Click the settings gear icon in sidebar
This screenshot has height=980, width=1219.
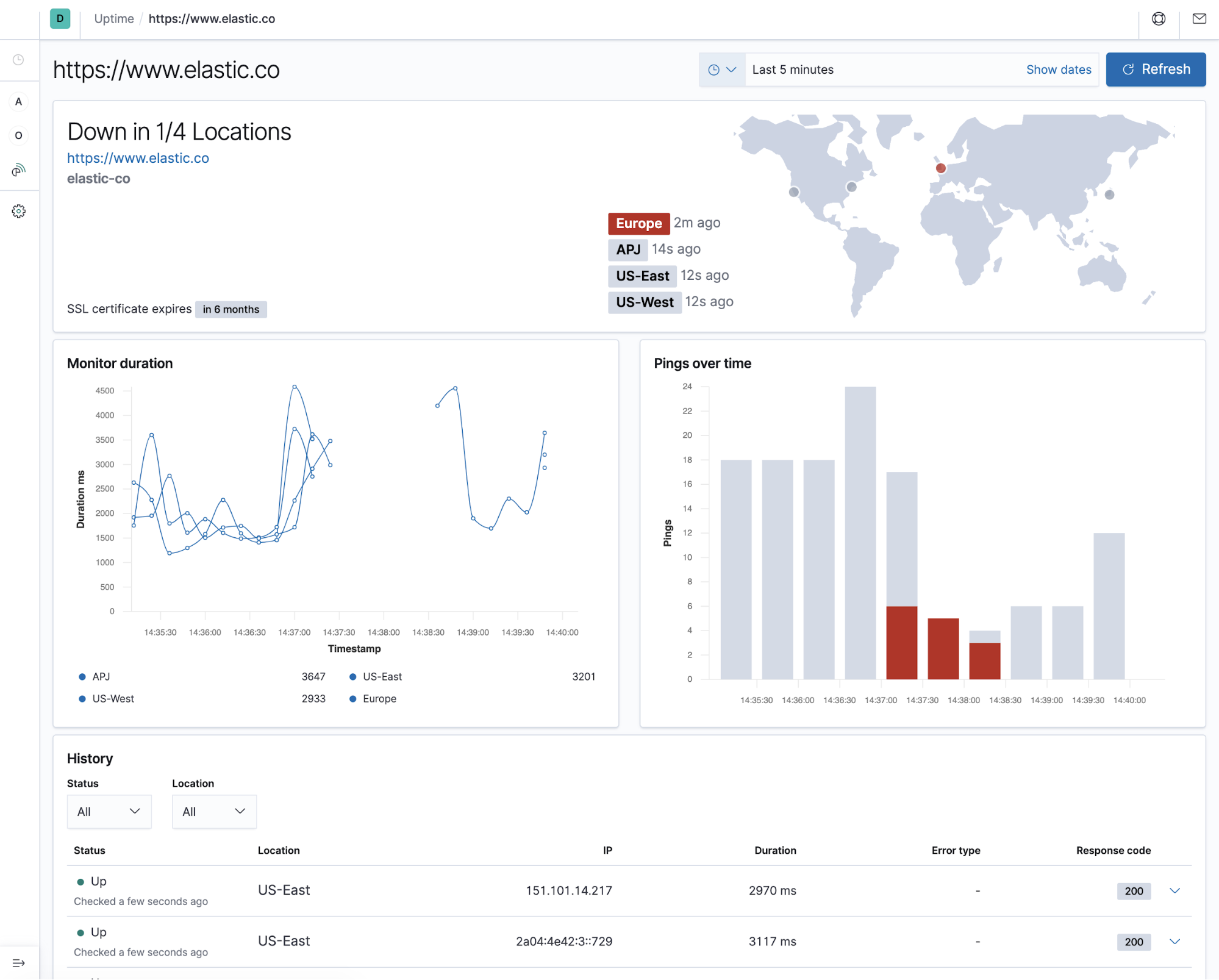point(19,211)
